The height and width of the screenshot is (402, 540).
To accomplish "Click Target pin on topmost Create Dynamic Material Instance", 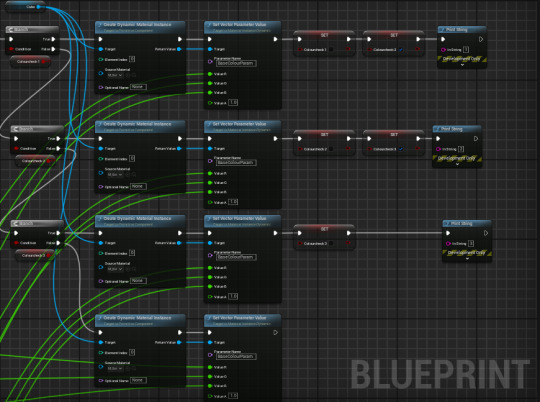I will [x=101, y=49].
